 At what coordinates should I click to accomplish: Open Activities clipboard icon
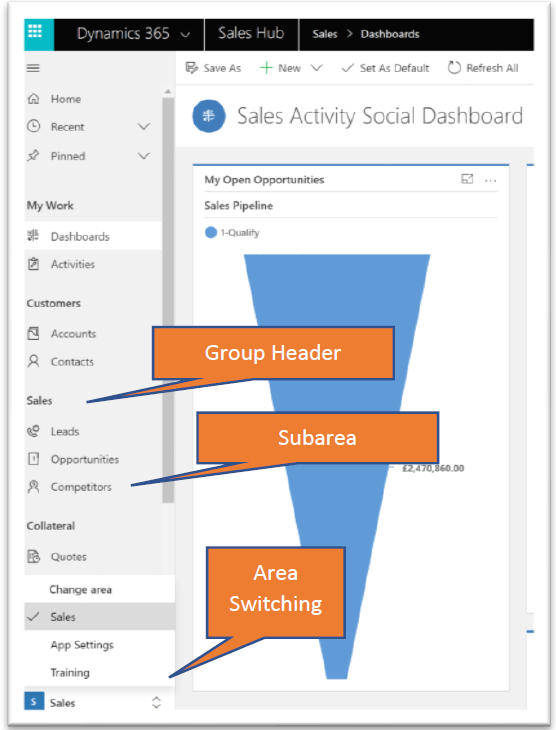point(34,264)
